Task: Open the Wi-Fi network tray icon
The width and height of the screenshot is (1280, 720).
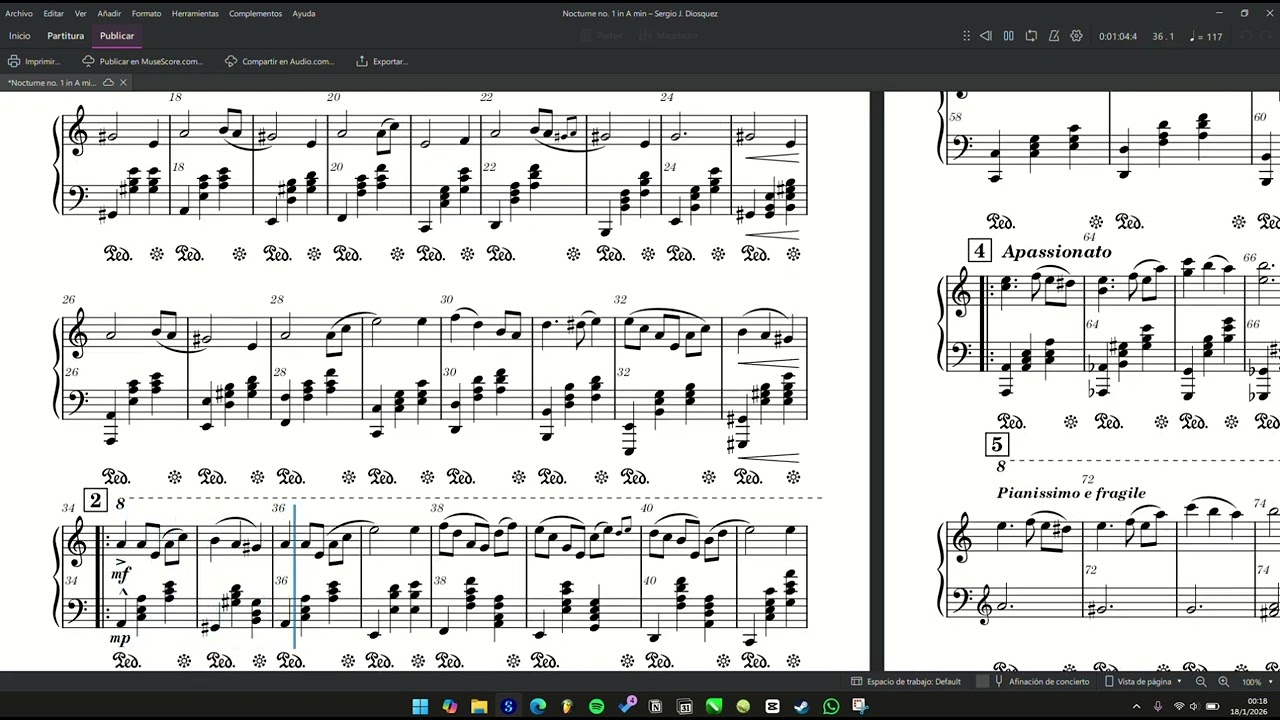Action: (x=1179, y=706)
